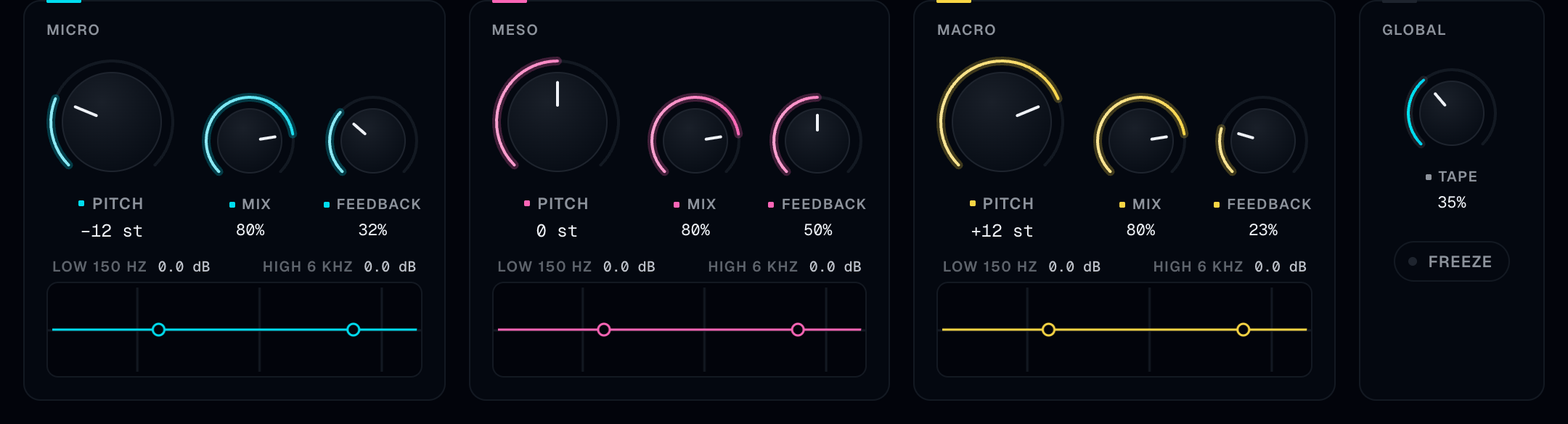Toggle the Freeze button
The image size is (1568, 424).
tap(1451, 261)
